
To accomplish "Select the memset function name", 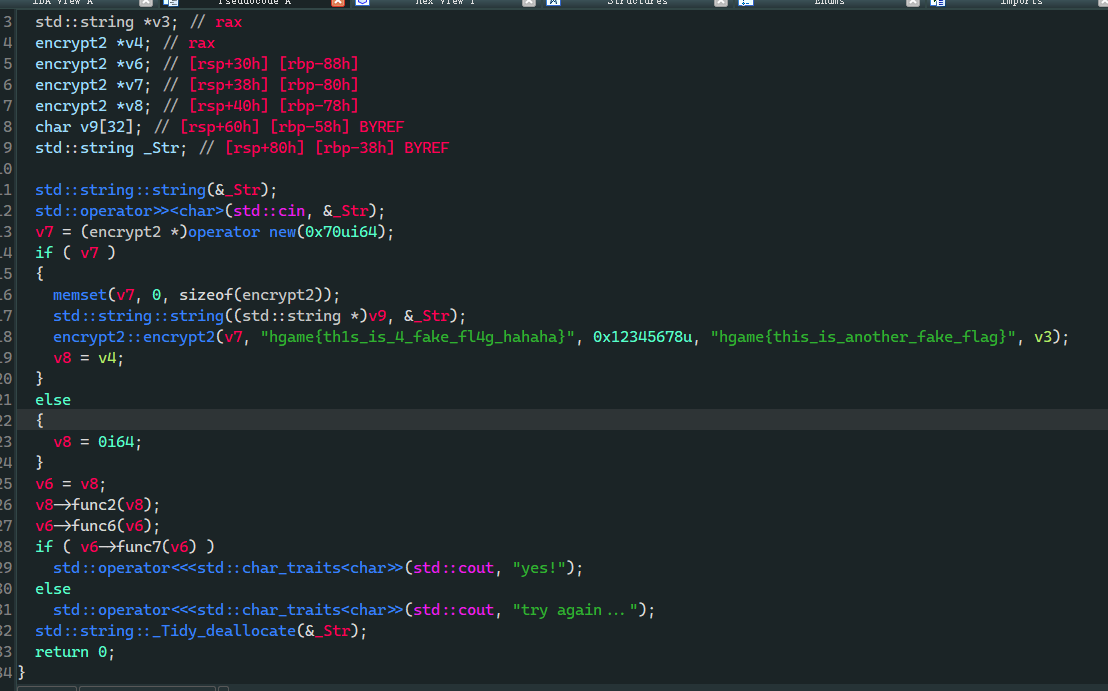I will (x=80, y=295).
